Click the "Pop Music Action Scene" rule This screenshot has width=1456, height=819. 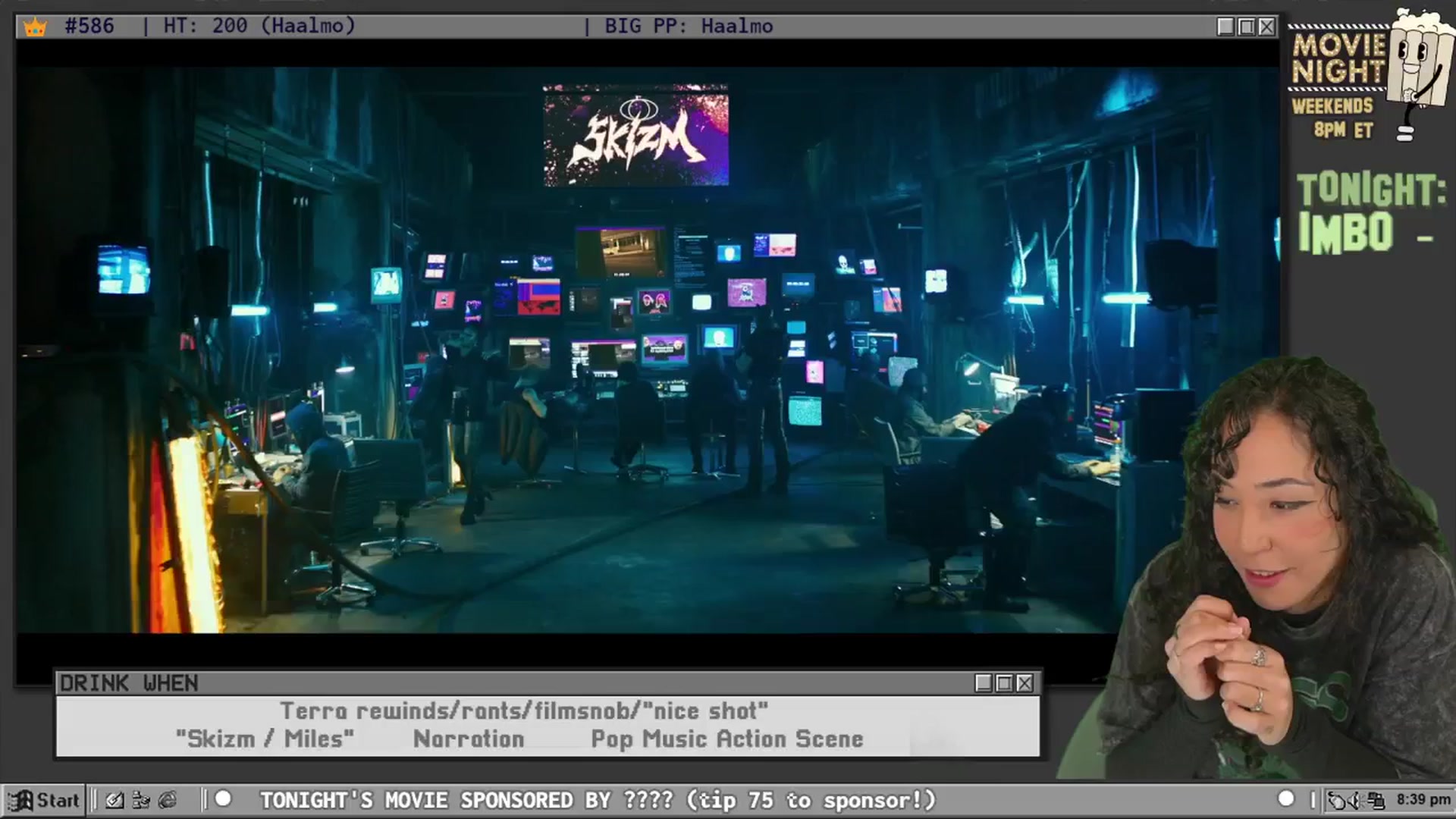tap(727, 739)
